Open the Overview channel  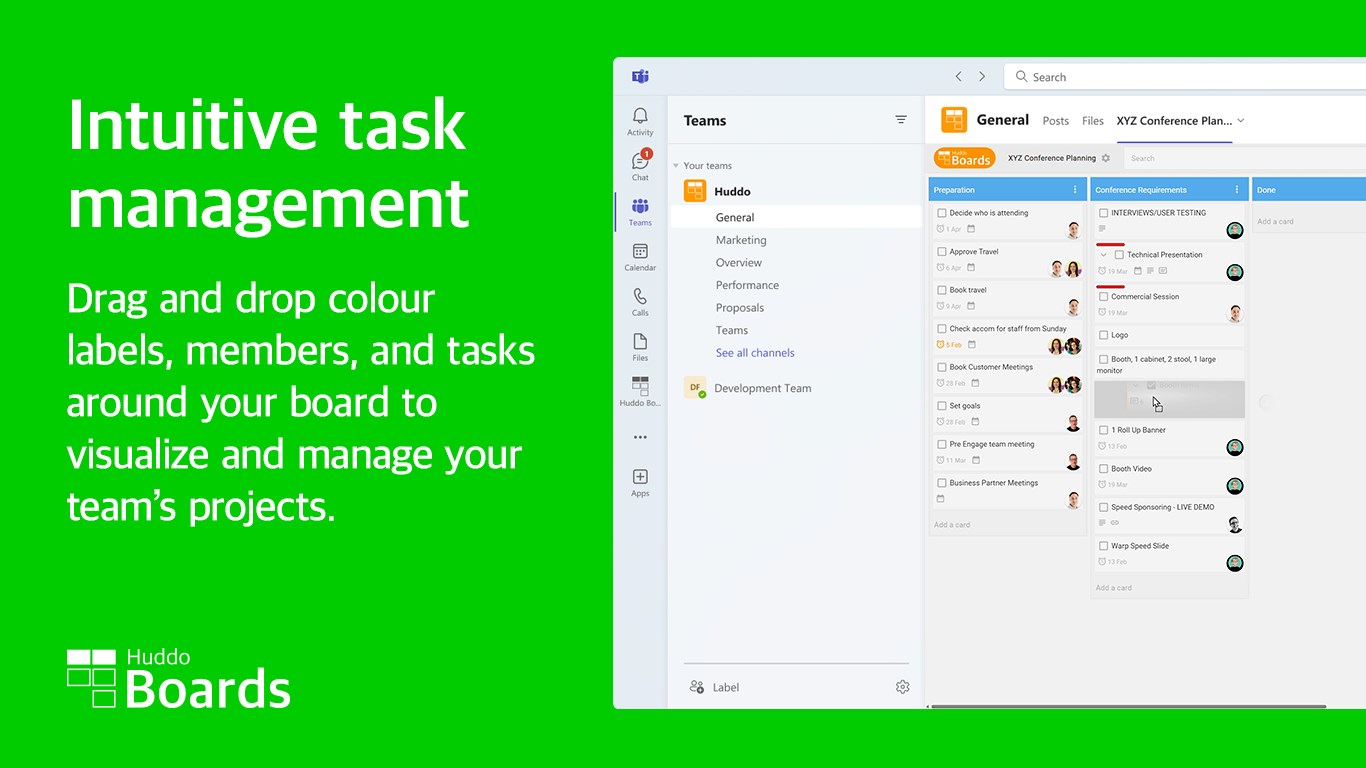(x=739, y=262)
